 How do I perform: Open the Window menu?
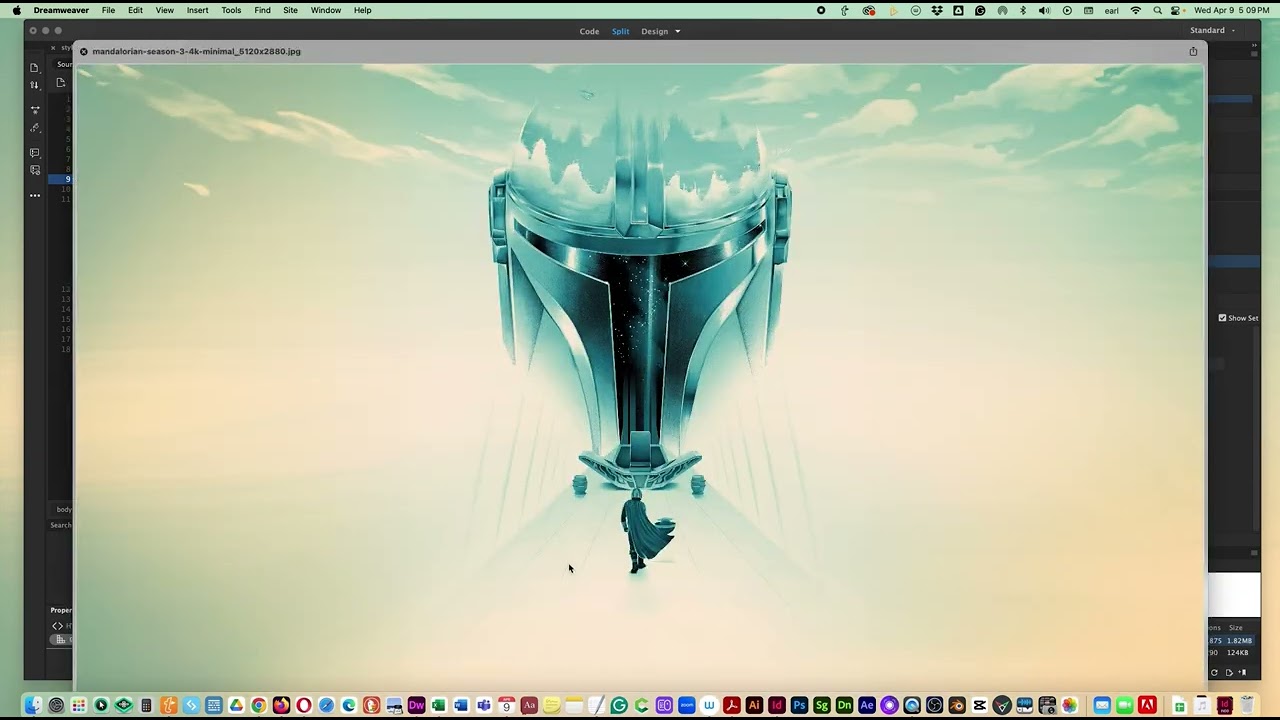326,10
